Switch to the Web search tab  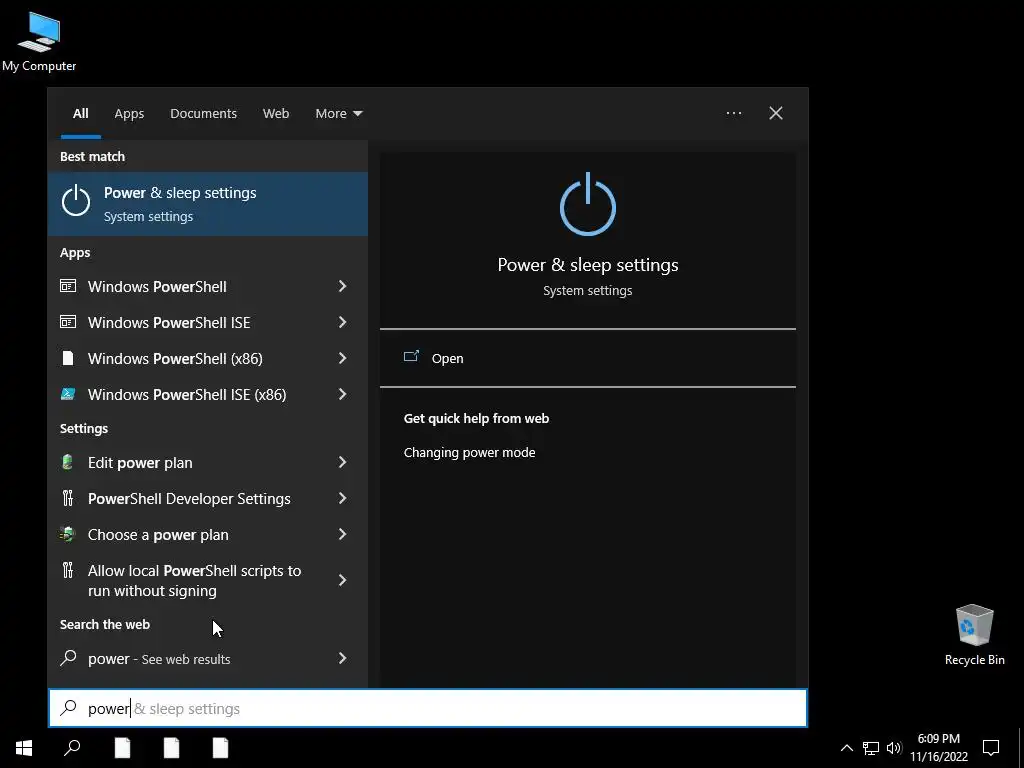coord(276,114)
